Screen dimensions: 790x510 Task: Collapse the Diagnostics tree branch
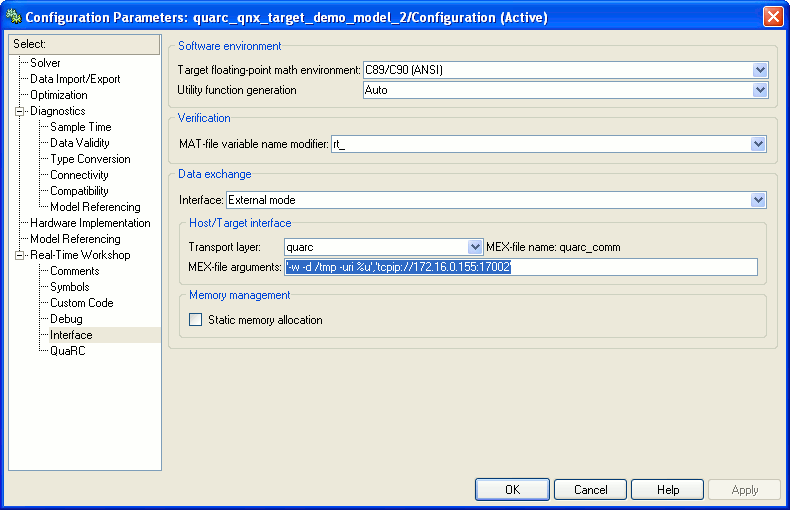[20, 111]
